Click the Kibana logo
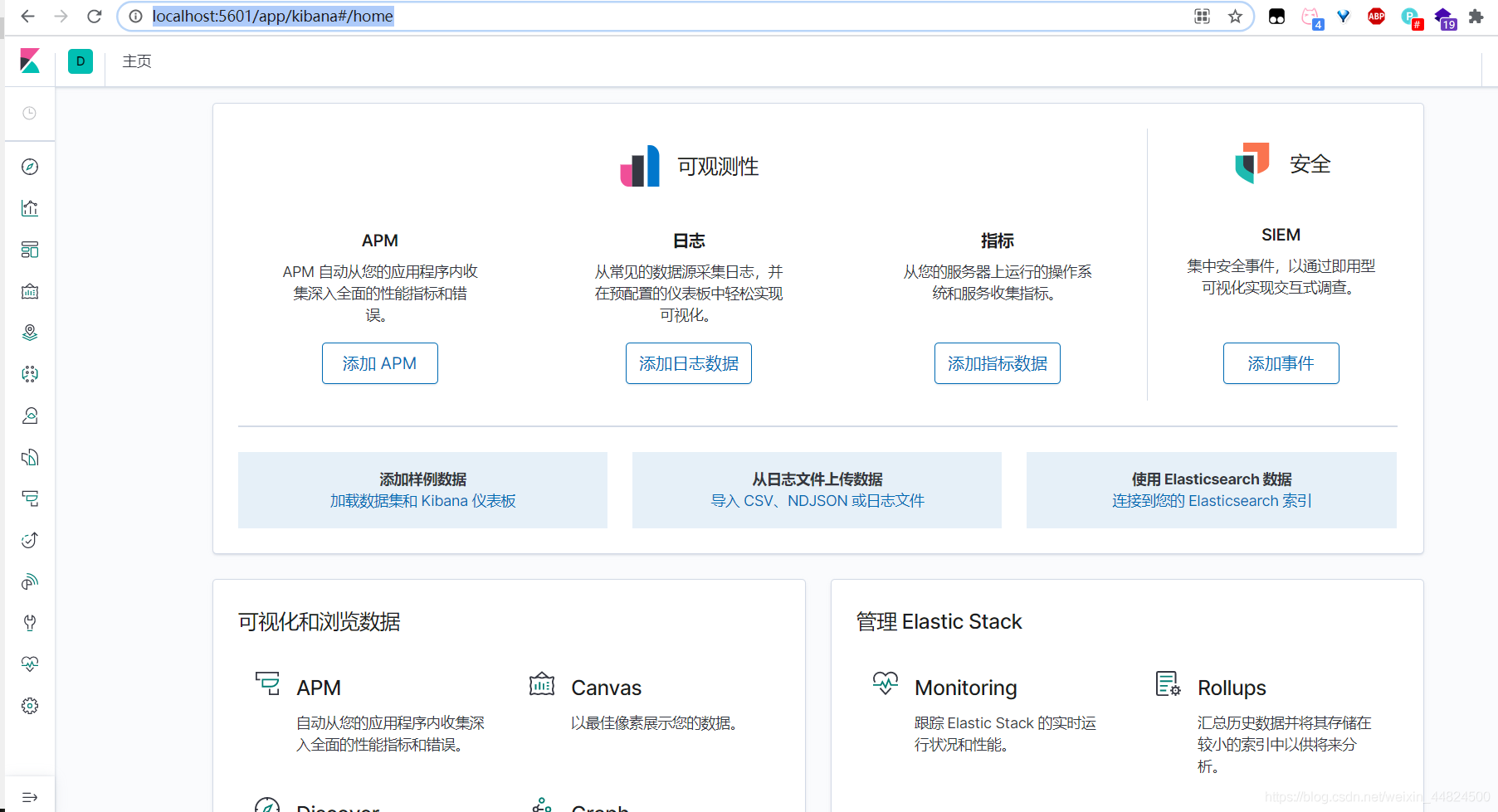The width and height of the screenshot is (1498, 812). tap(30, 61)
